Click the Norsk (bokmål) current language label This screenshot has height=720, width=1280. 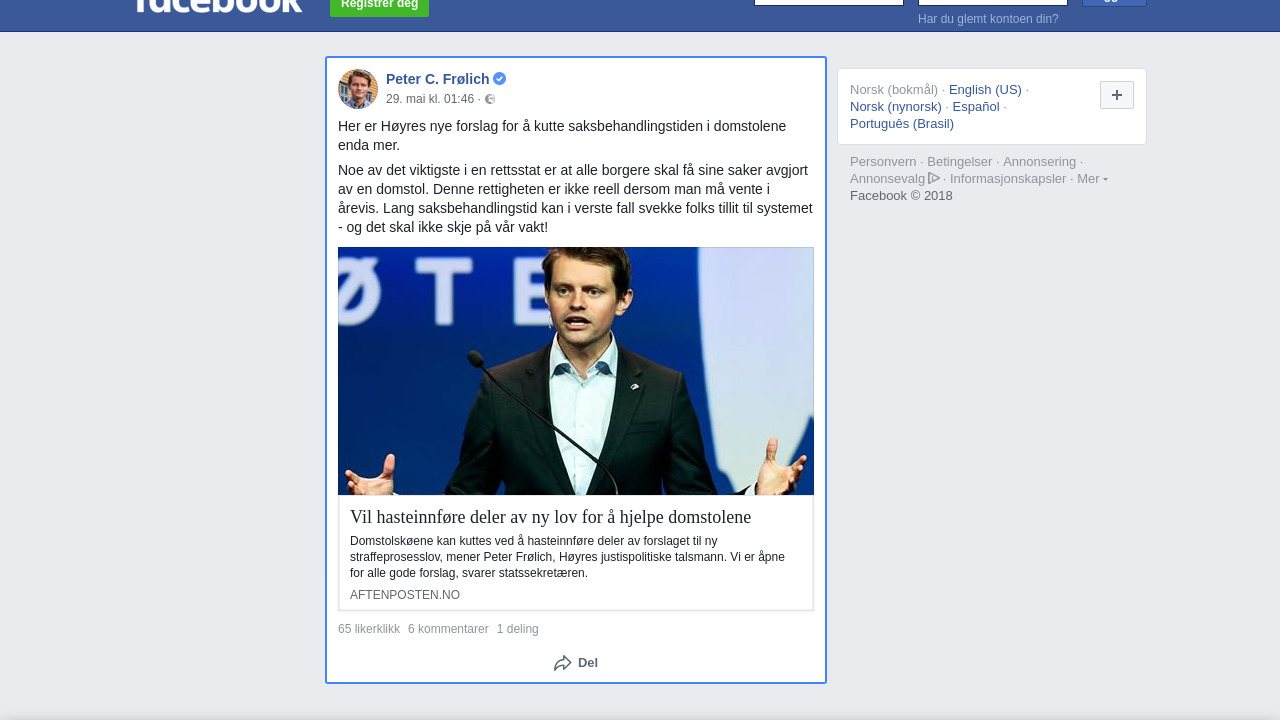tap(894, 90)
